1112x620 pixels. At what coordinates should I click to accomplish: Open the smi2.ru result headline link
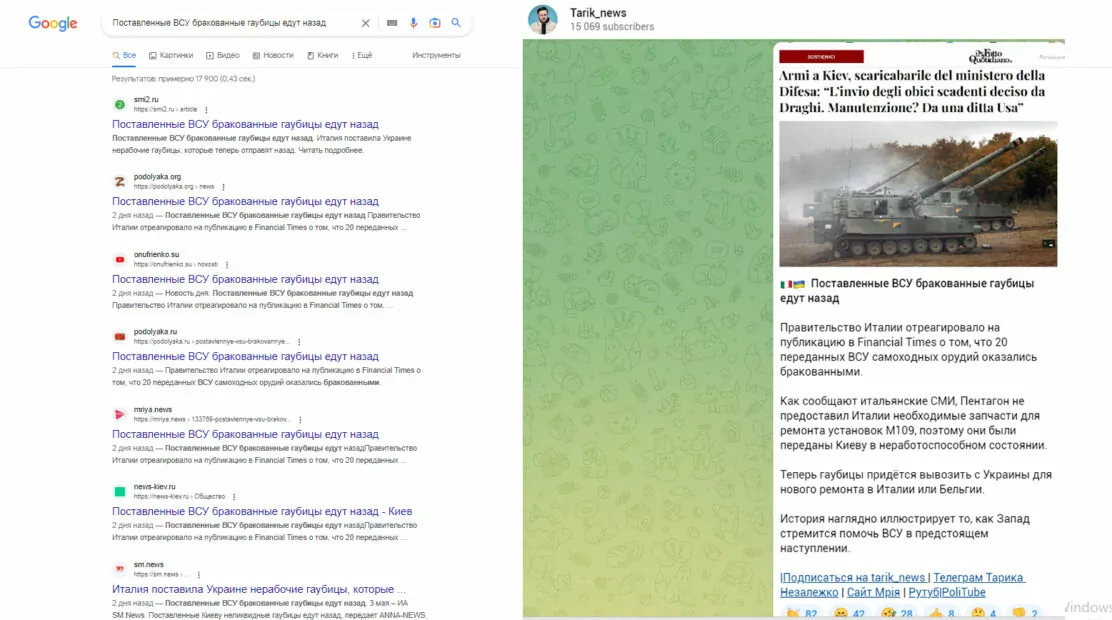pyautogui.click(x=245, y=124)
